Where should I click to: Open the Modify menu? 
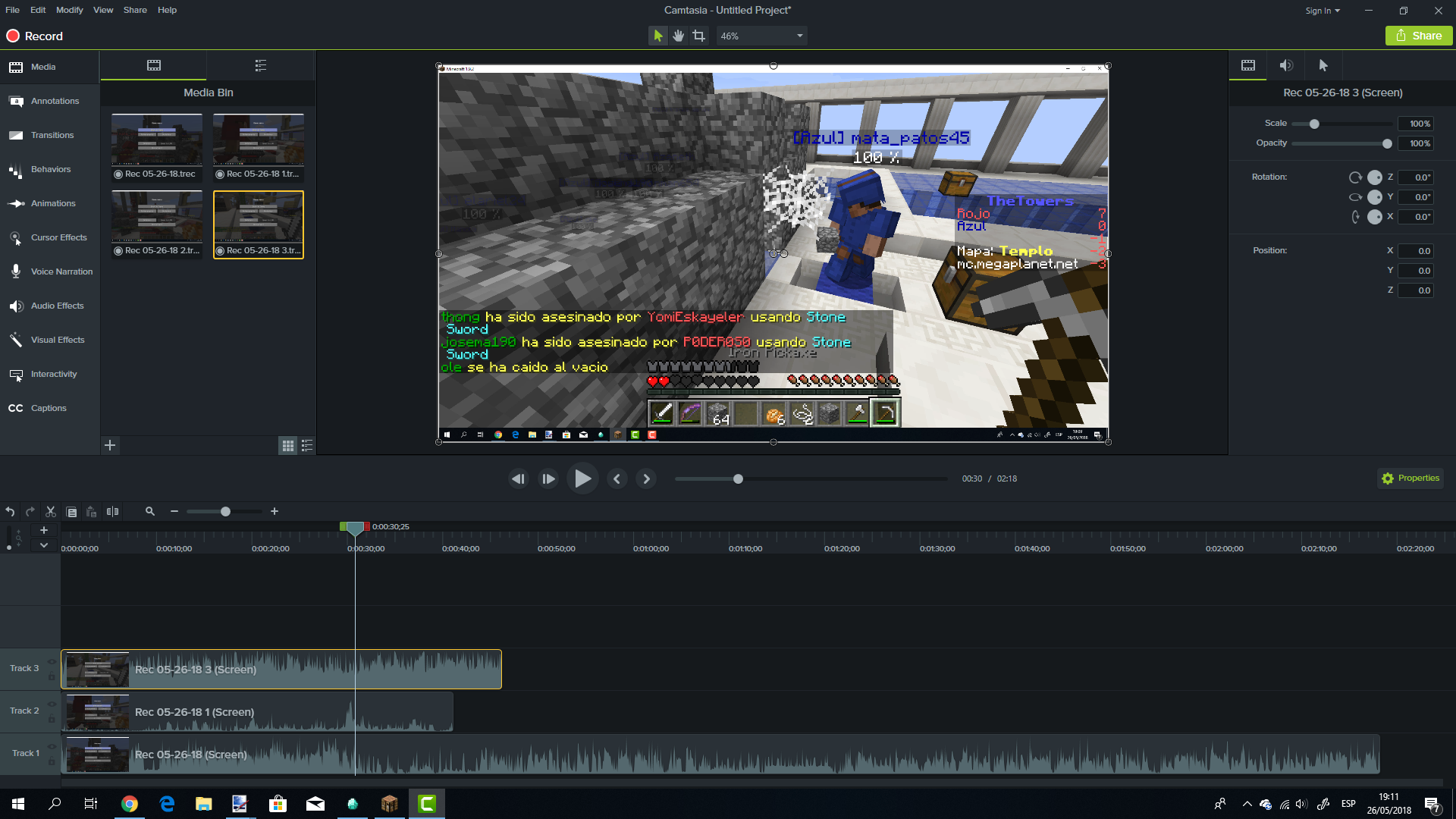coord(69,10)
